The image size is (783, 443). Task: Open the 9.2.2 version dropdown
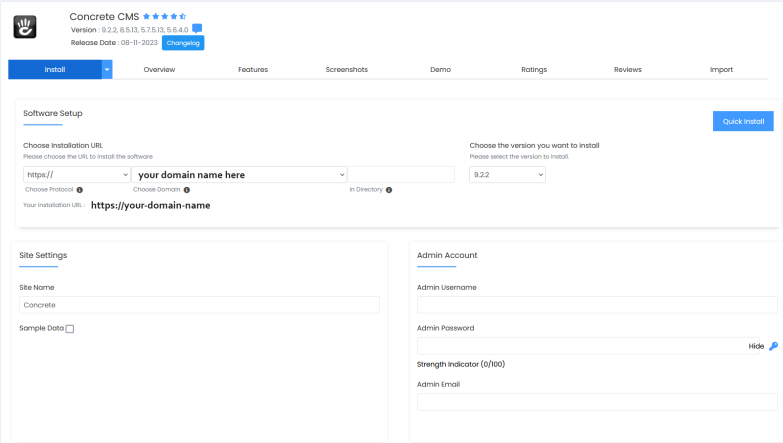(x=507, y=174)
